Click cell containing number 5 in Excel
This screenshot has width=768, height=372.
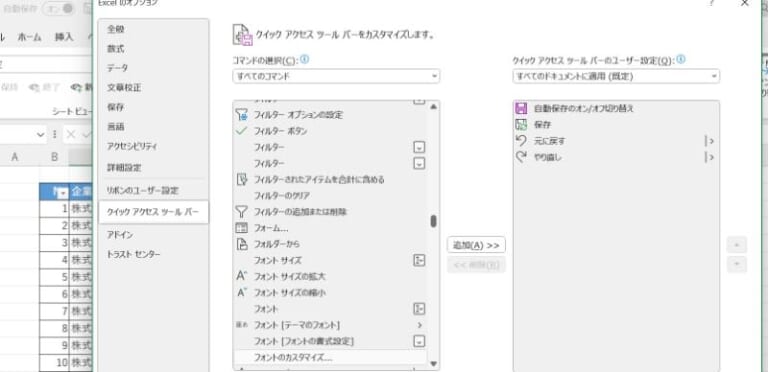tap(54, 277)
